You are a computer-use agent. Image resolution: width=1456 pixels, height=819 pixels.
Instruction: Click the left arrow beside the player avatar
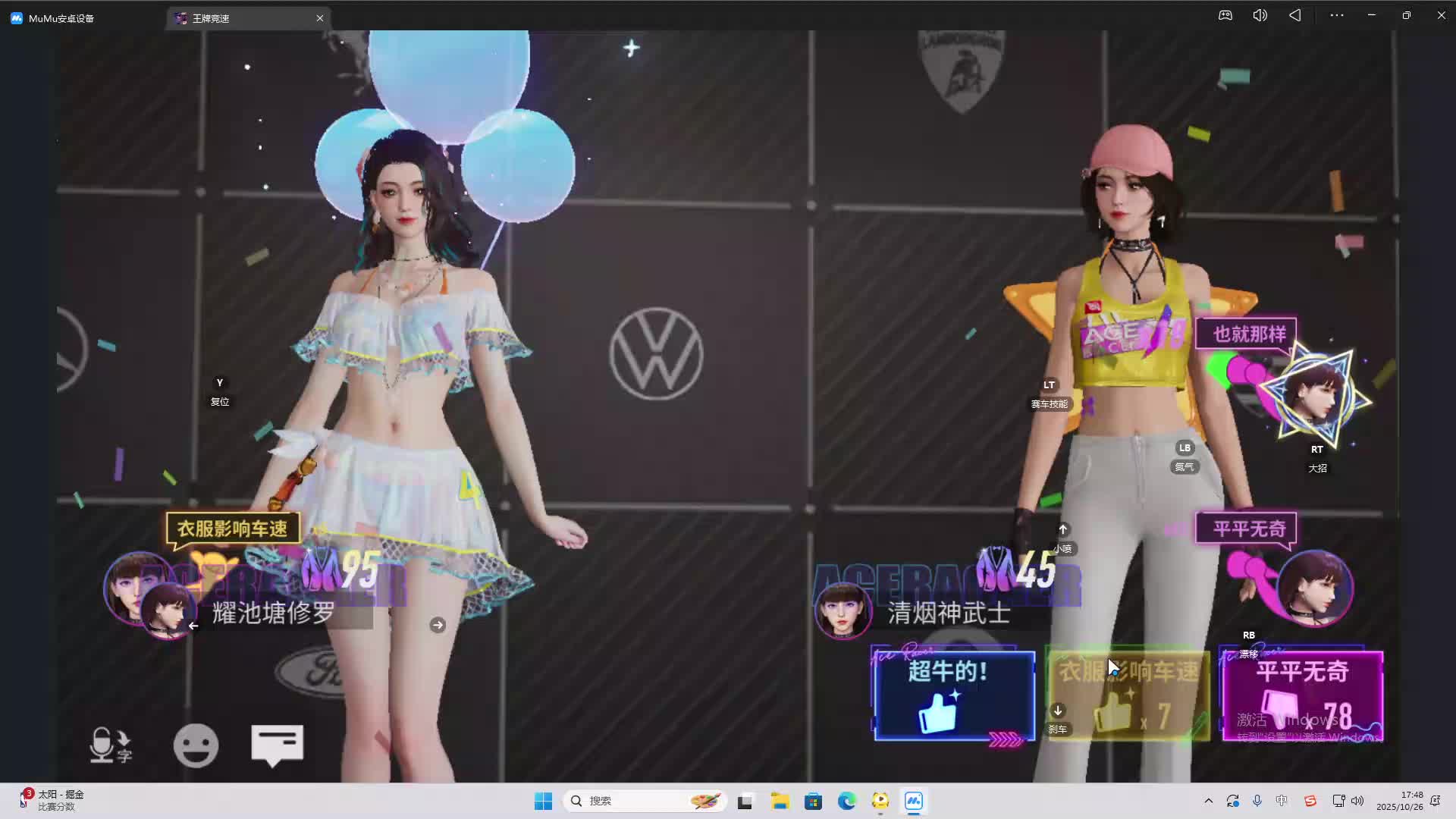tap(193, 626)
